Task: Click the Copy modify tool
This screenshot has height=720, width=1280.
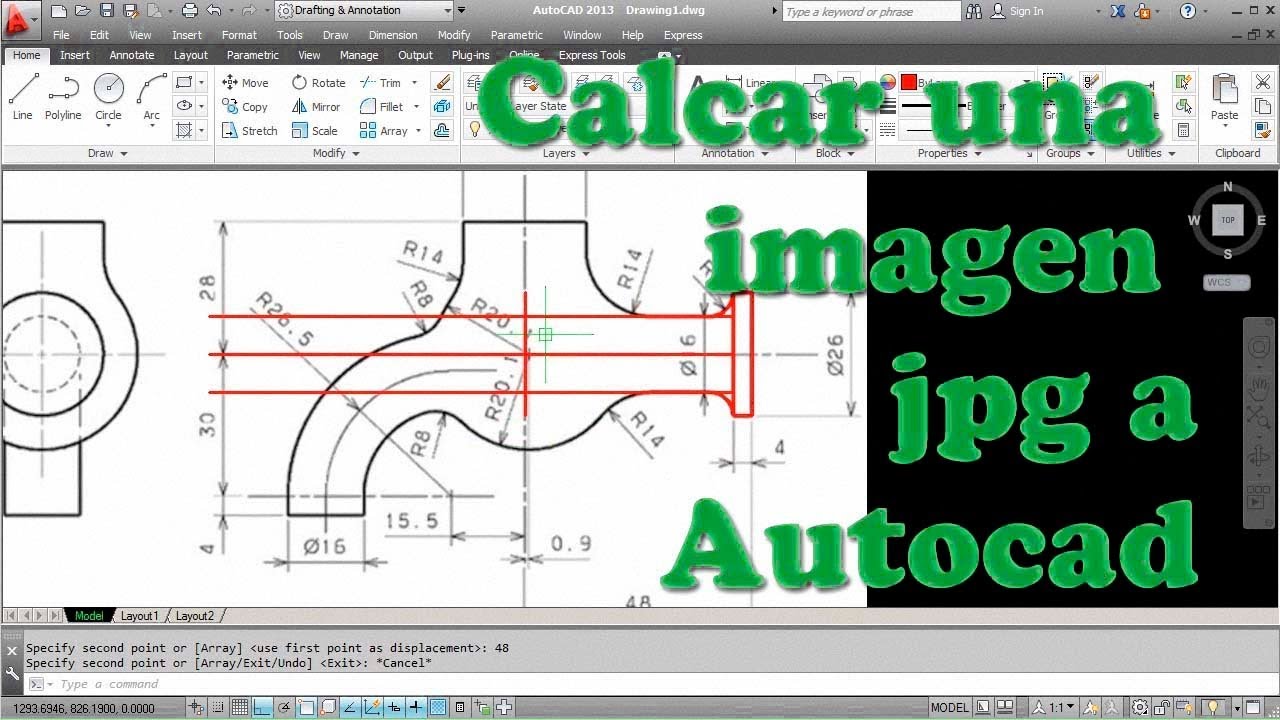Action: click(x=245, y=107)
